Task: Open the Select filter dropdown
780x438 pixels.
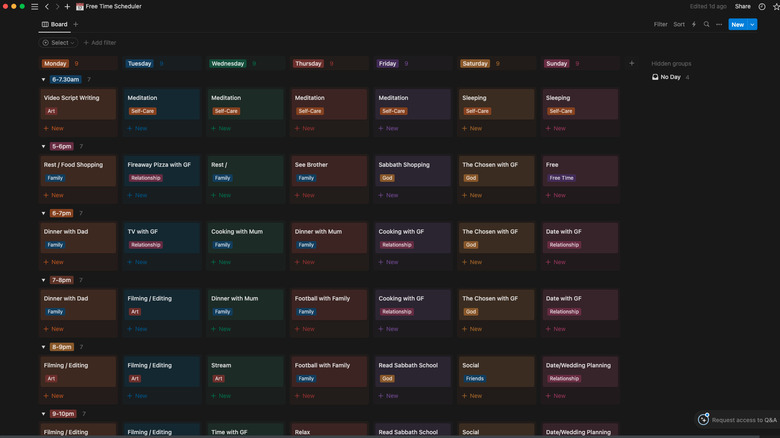Action: 59,43
